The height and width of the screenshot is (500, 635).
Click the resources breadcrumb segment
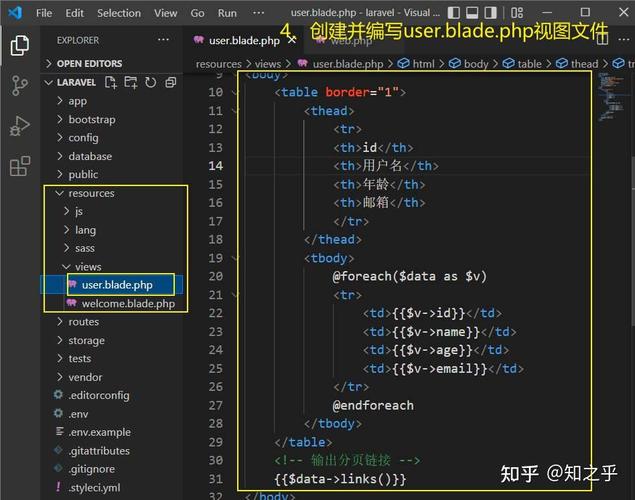pyautogui.click(x=219, y=64)
